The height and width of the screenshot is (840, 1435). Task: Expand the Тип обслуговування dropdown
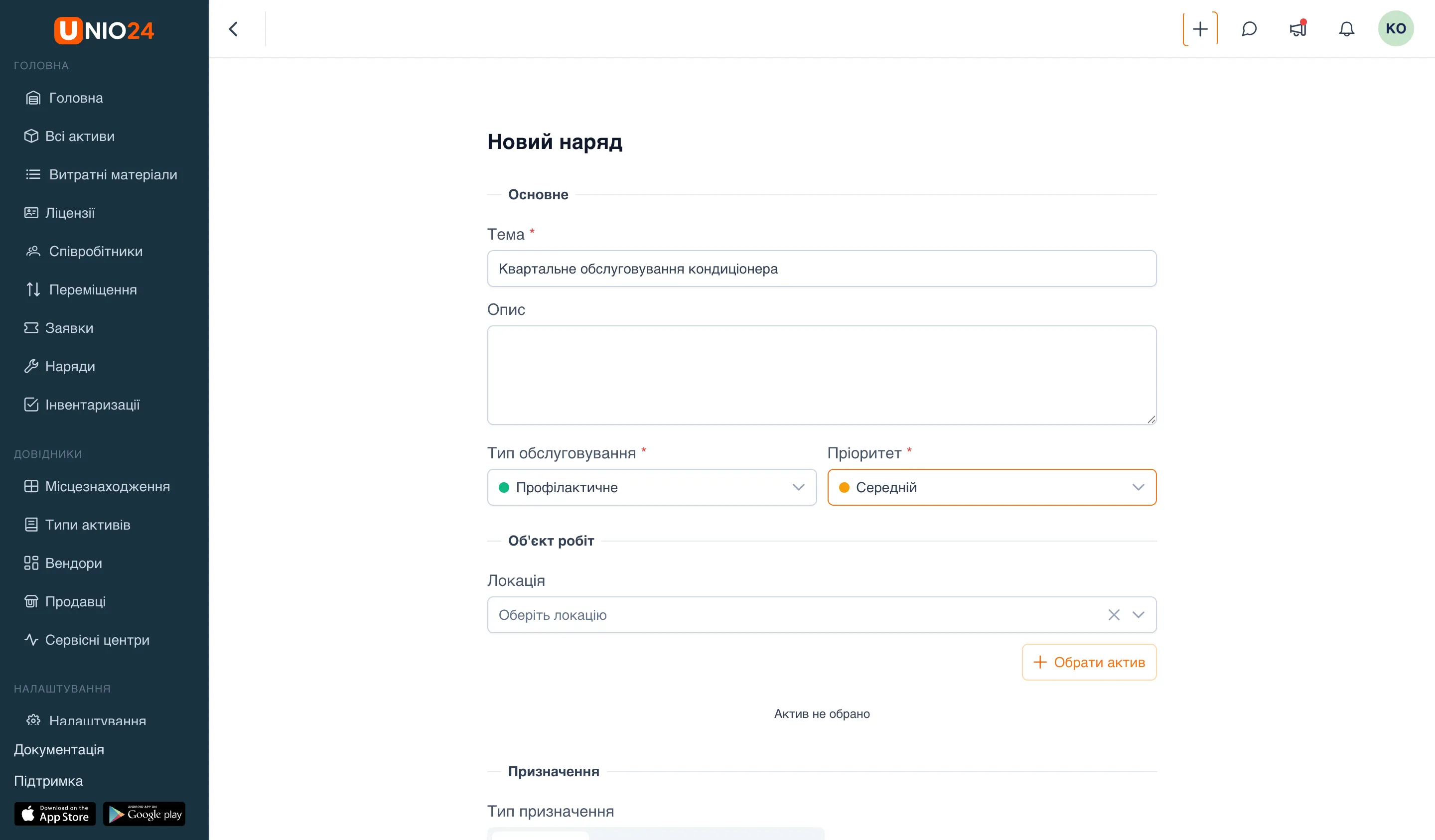click(x=651, y=487)
